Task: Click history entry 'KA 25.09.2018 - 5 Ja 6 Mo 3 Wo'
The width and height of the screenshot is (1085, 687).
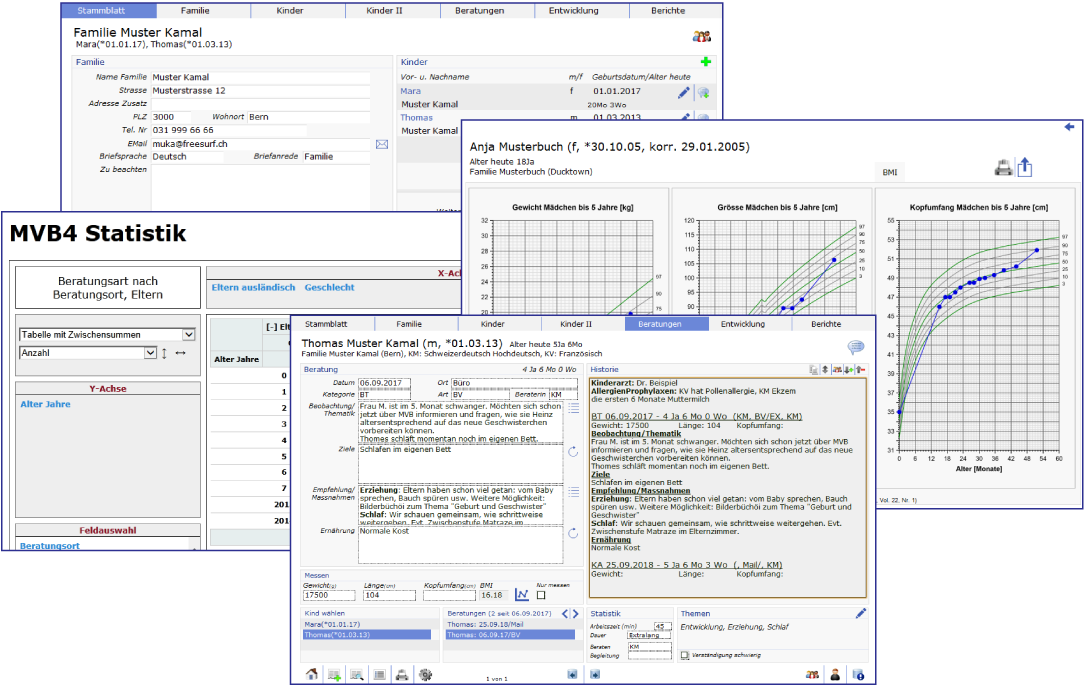Action: [x=686, y=565]
